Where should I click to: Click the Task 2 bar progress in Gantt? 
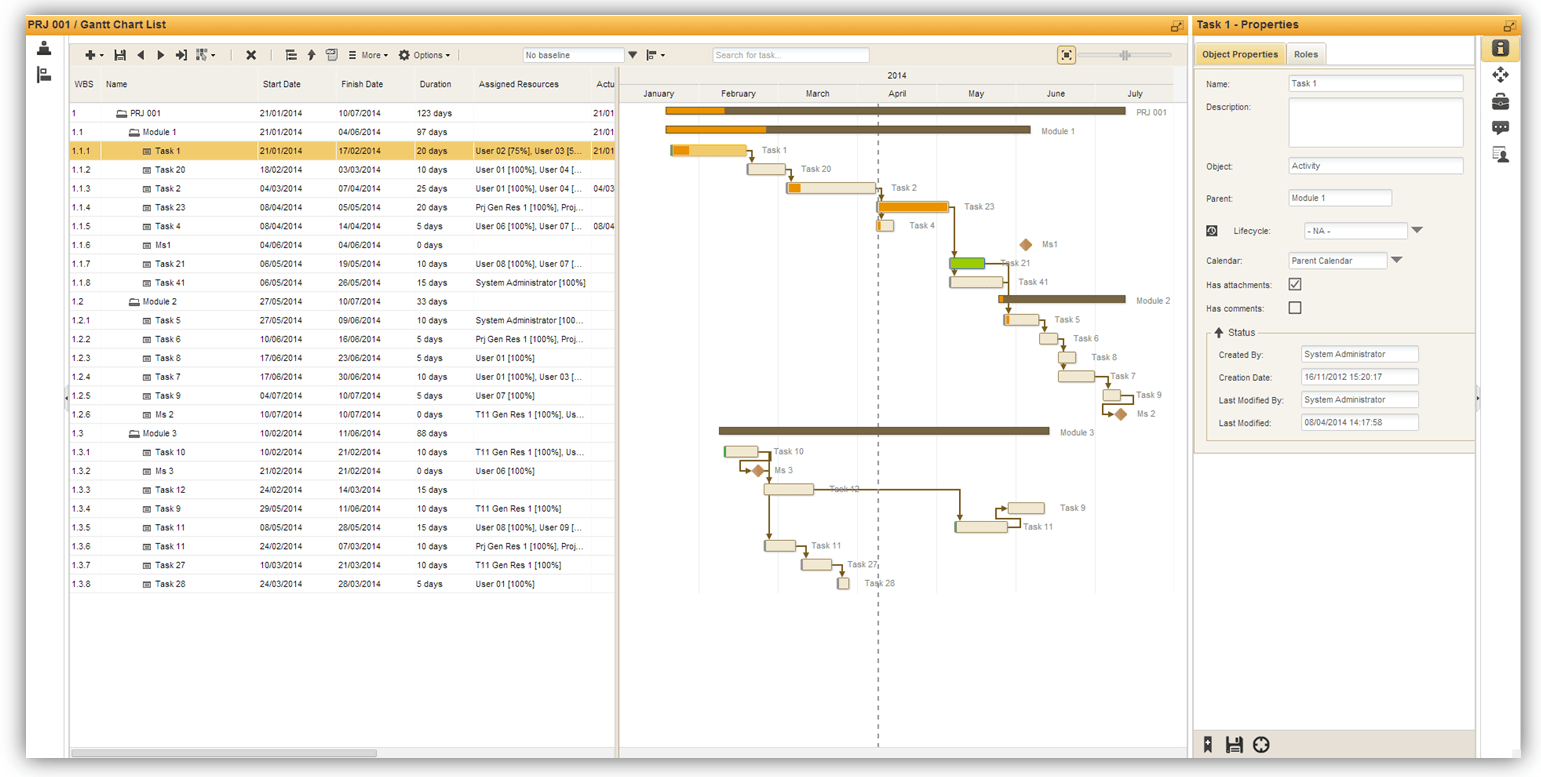(794, 188)
